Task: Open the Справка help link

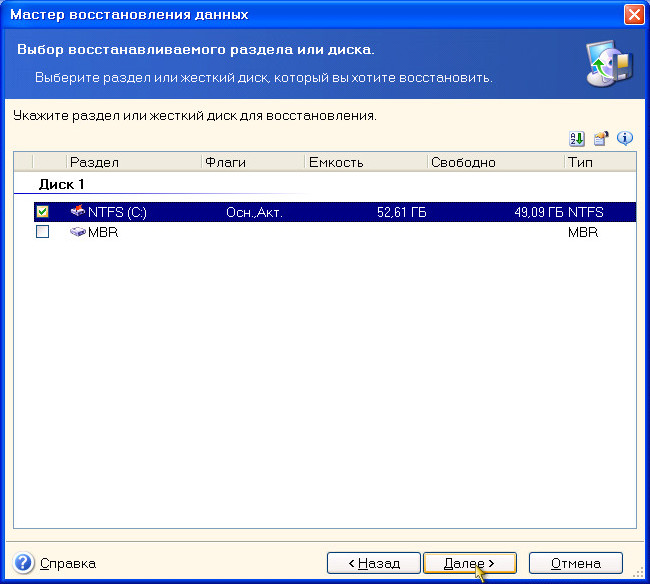Action: click(x=68, y=564)
